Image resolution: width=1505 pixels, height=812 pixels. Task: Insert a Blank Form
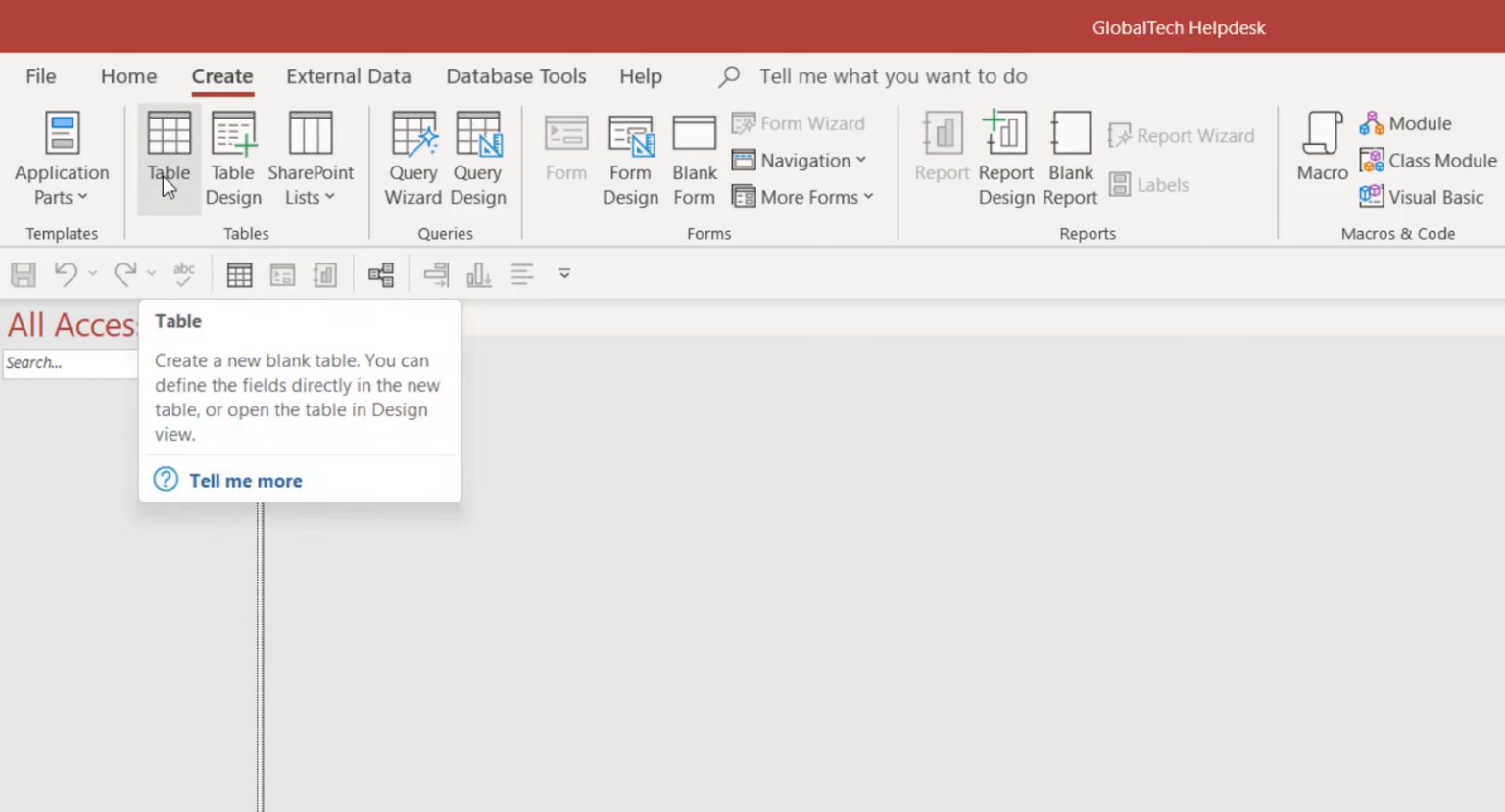694,157
